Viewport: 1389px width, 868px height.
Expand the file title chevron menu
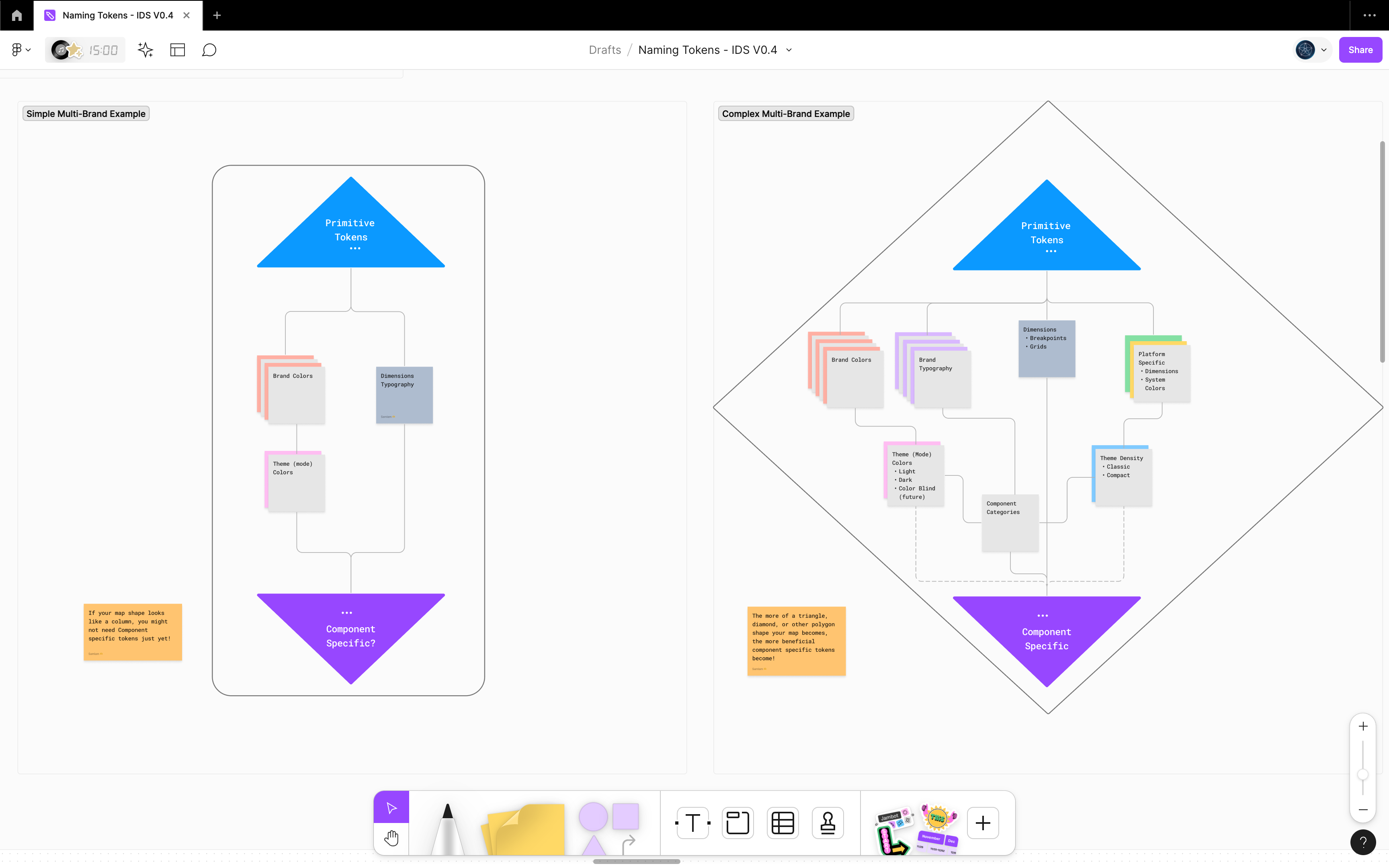[789, 50]
